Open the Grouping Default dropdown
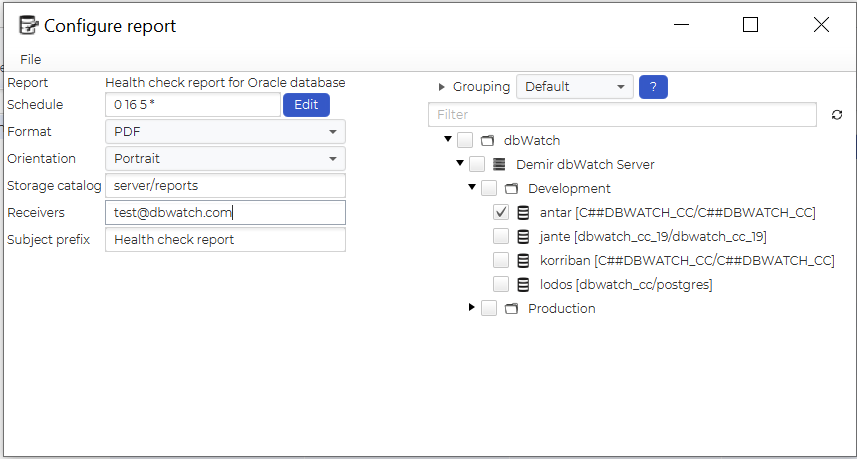857x459 pixels. click(x=575, y=87)
